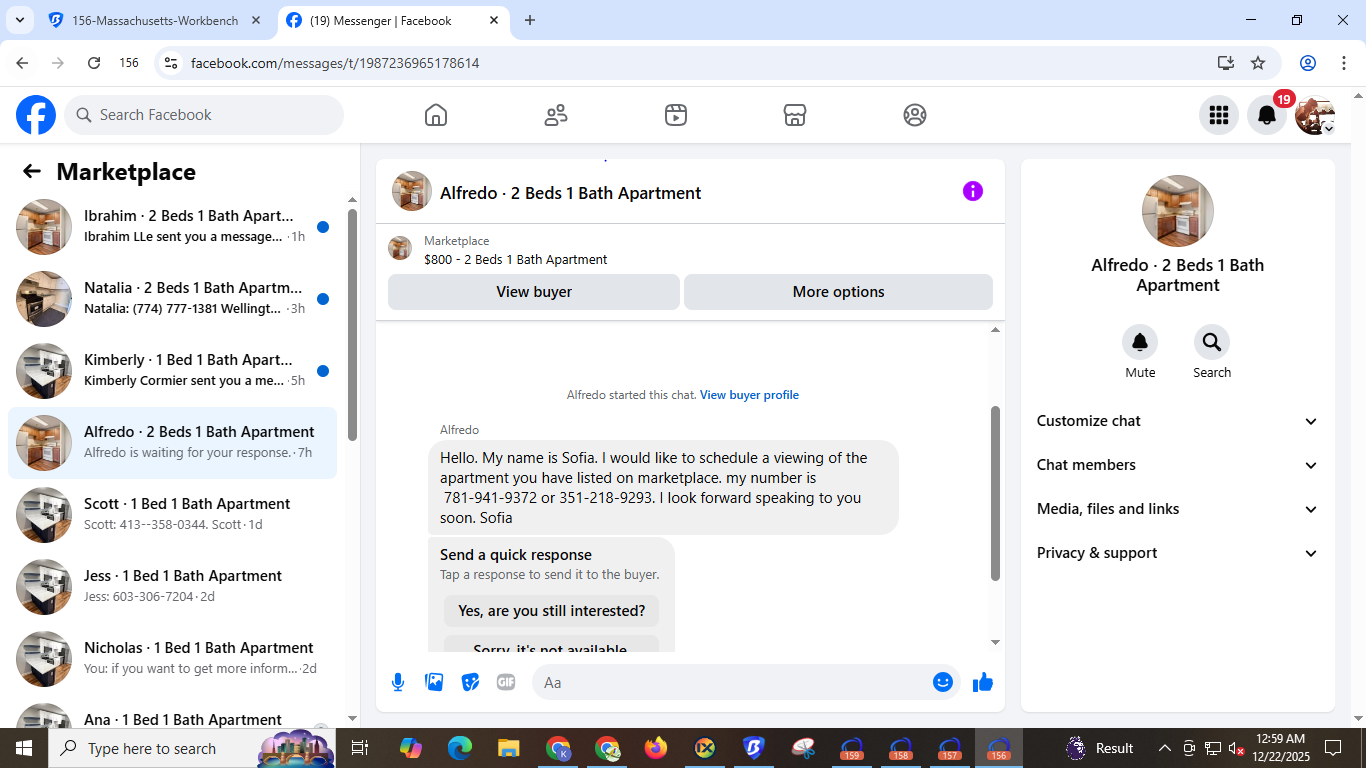Open Chrome three-dot menu
1366x768 pixels.
tap(1342, 63)
